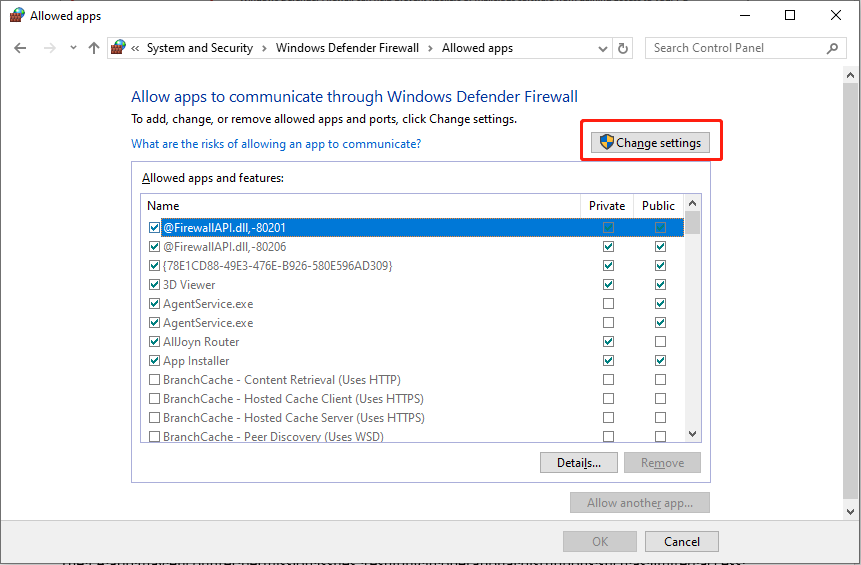Click the Cancel button
Viewport: 861px width, 565px height.
(x=681, y=542)
